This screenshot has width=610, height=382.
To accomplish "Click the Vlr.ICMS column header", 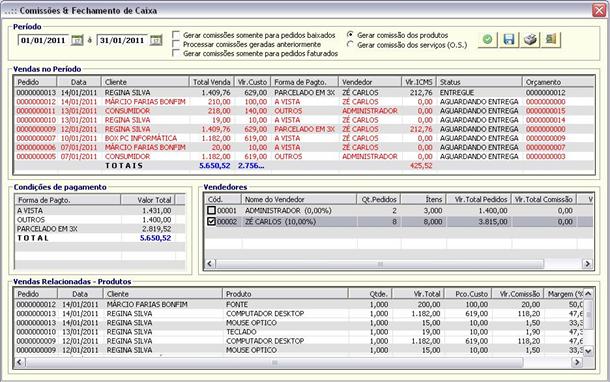I will 419,82.
